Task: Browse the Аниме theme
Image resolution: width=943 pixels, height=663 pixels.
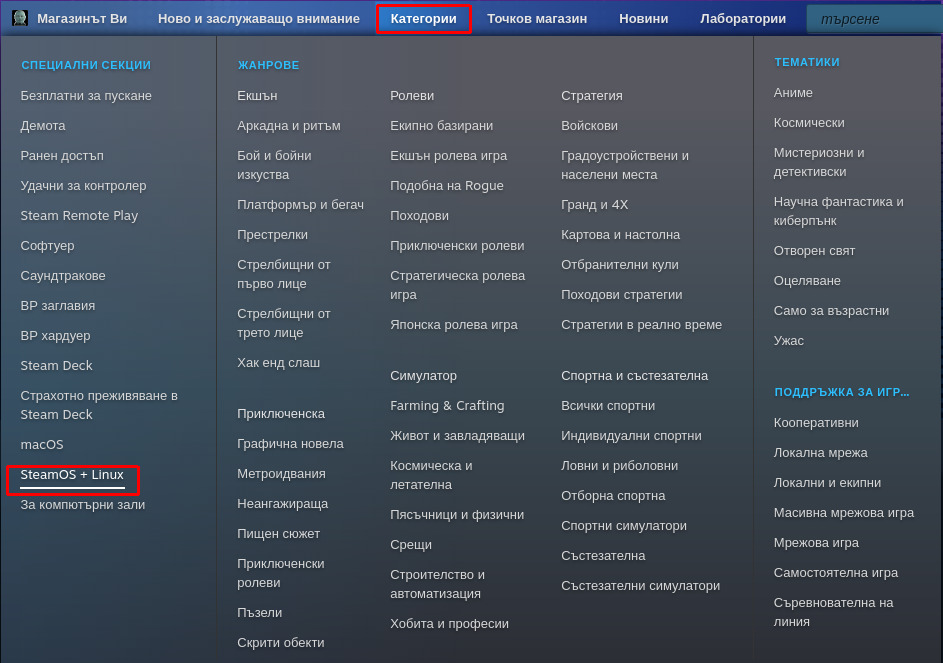Action: pos(793,93)
